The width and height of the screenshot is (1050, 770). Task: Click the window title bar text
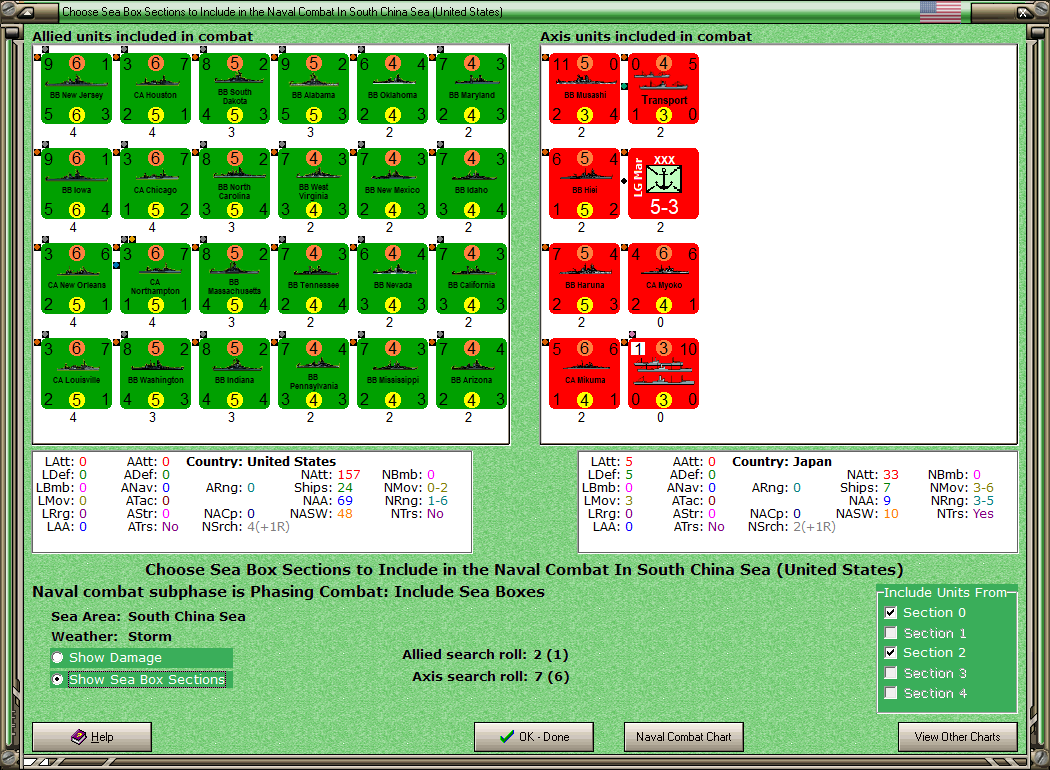(x=282, y=11)
